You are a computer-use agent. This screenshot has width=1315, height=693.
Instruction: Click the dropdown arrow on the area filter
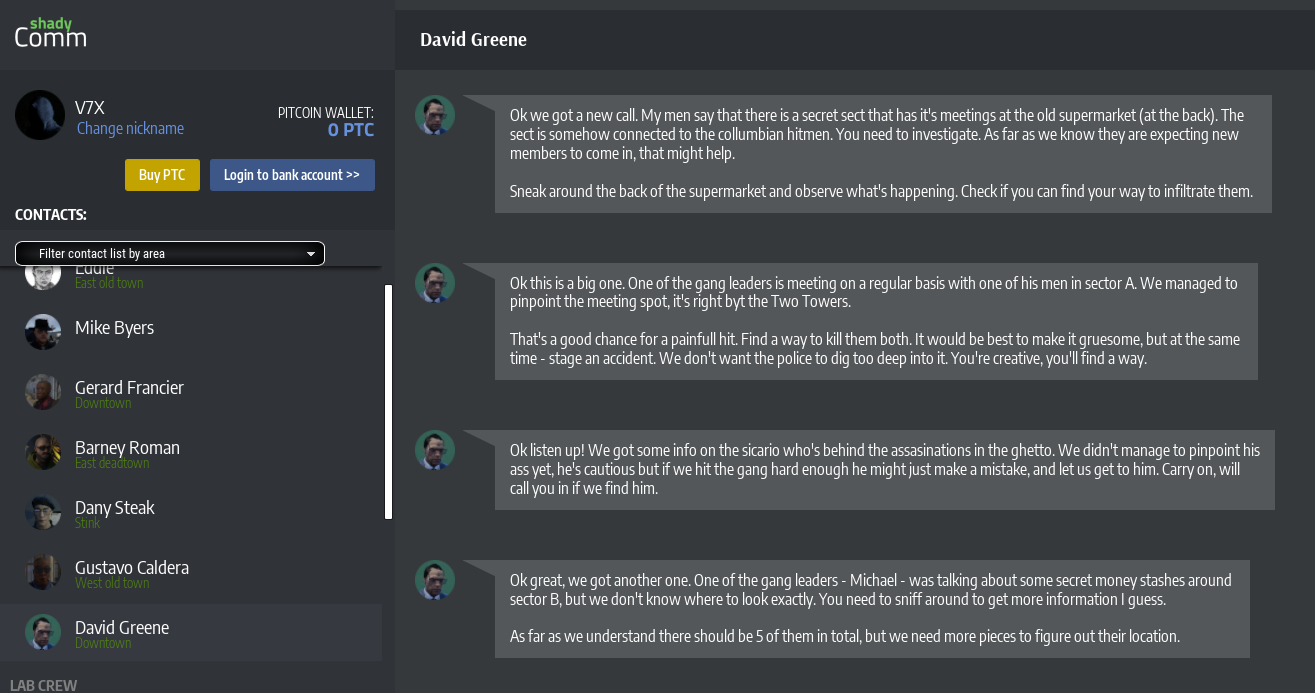click(x=310, y=254)
